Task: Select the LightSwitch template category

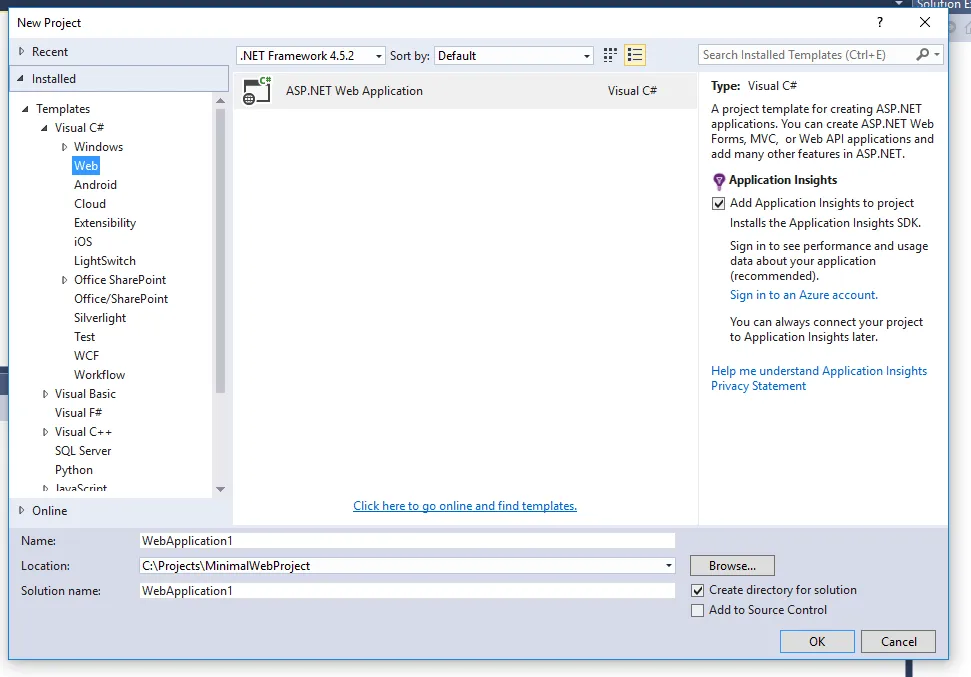Action: [105, 261]
